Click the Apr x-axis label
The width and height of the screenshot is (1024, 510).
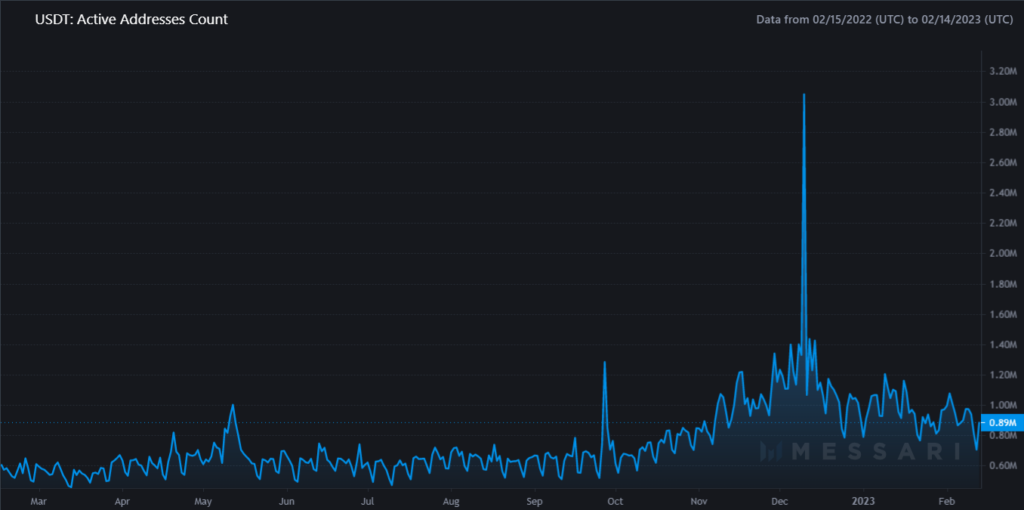click(121, 502)
